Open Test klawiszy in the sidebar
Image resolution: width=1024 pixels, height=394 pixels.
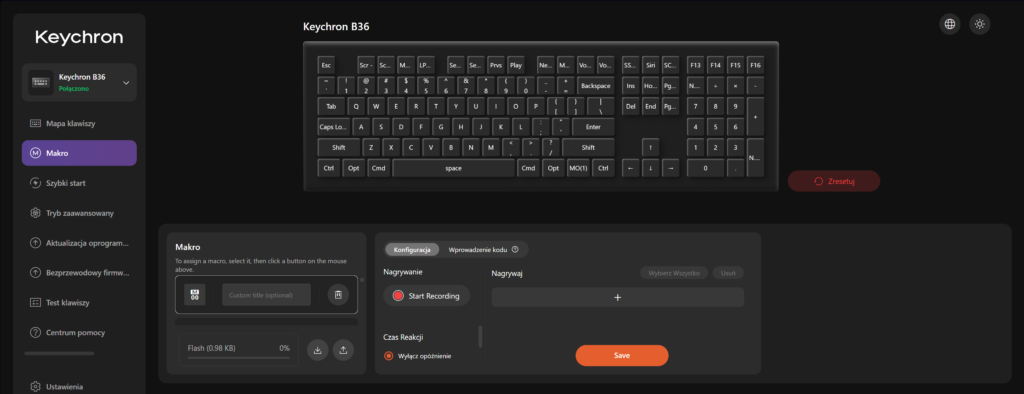[79, 303]
